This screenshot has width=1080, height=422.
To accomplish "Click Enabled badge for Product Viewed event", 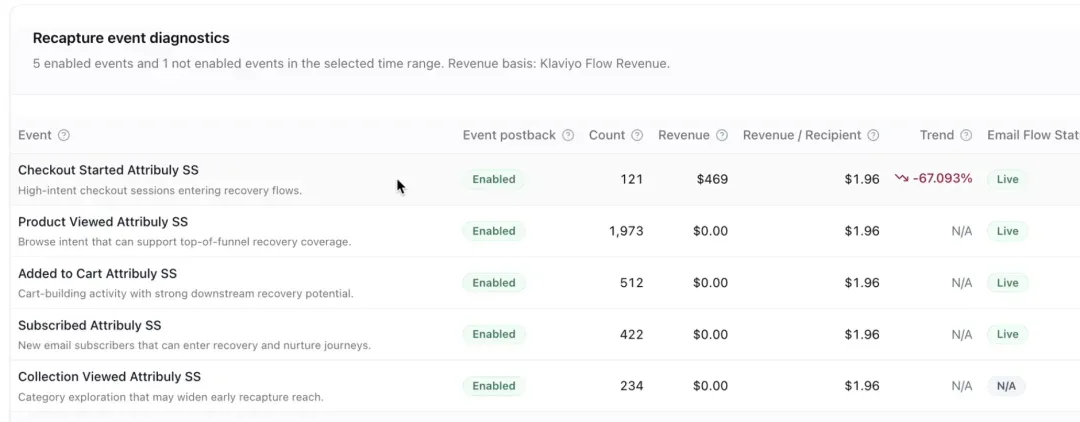I will 494,231.
